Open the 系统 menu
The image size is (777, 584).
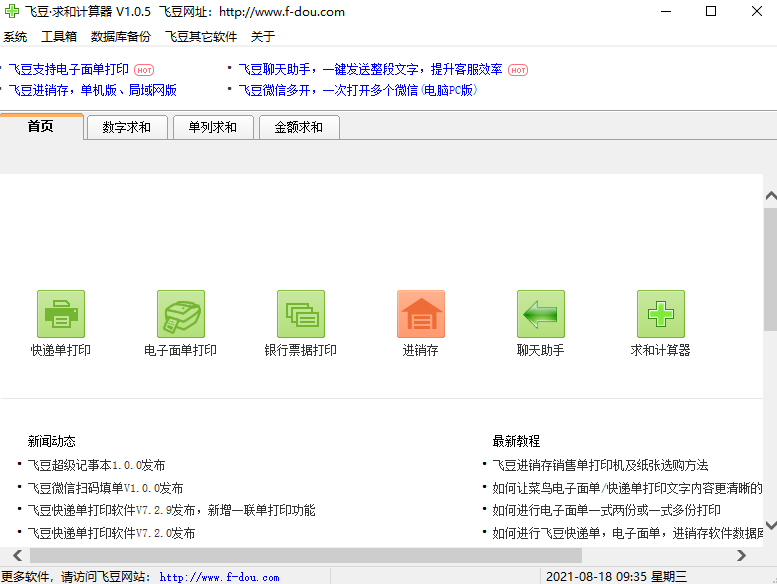(15, 37)
